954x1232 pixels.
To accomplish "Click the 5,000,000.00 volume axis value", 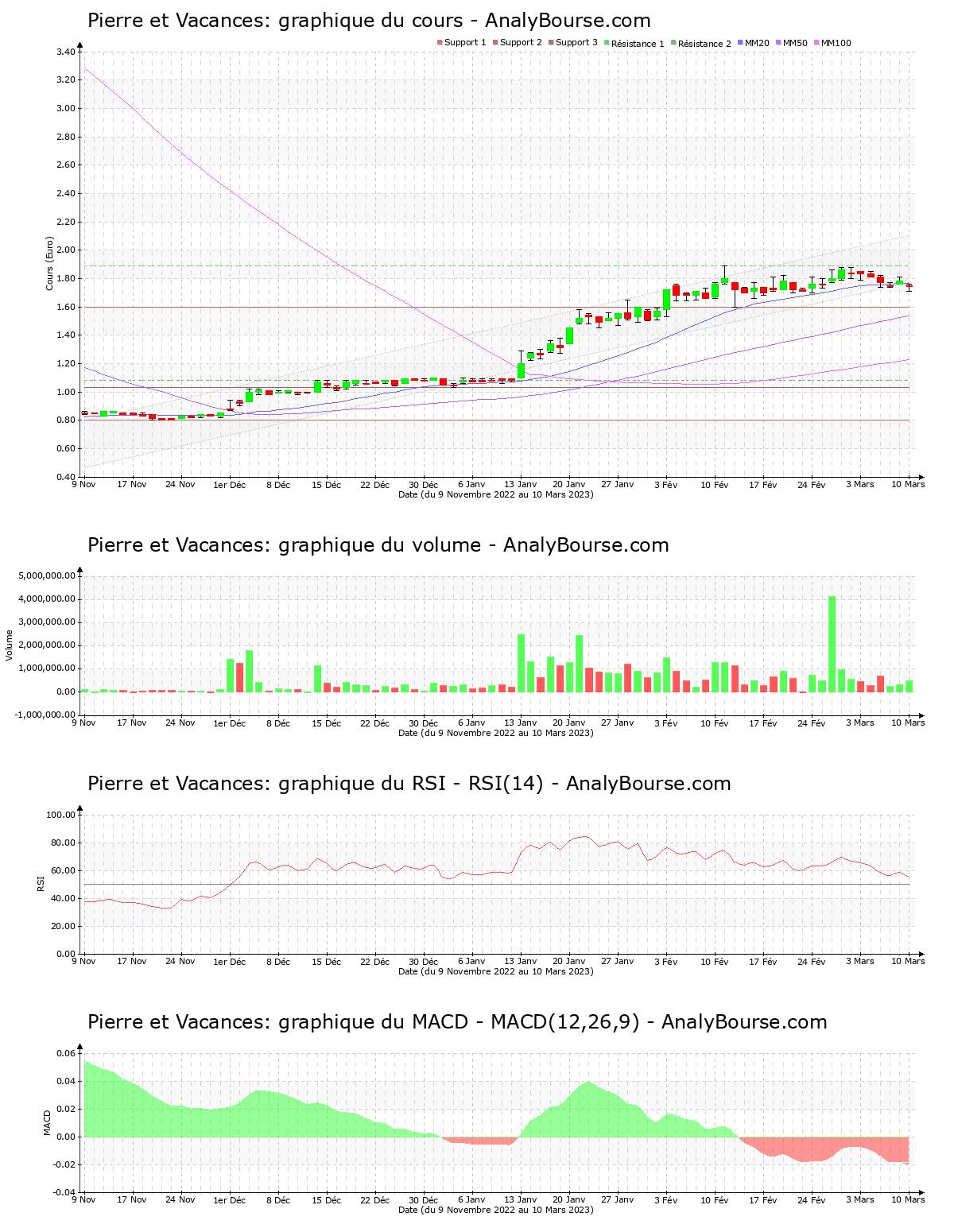I will (x=47, y=575).
